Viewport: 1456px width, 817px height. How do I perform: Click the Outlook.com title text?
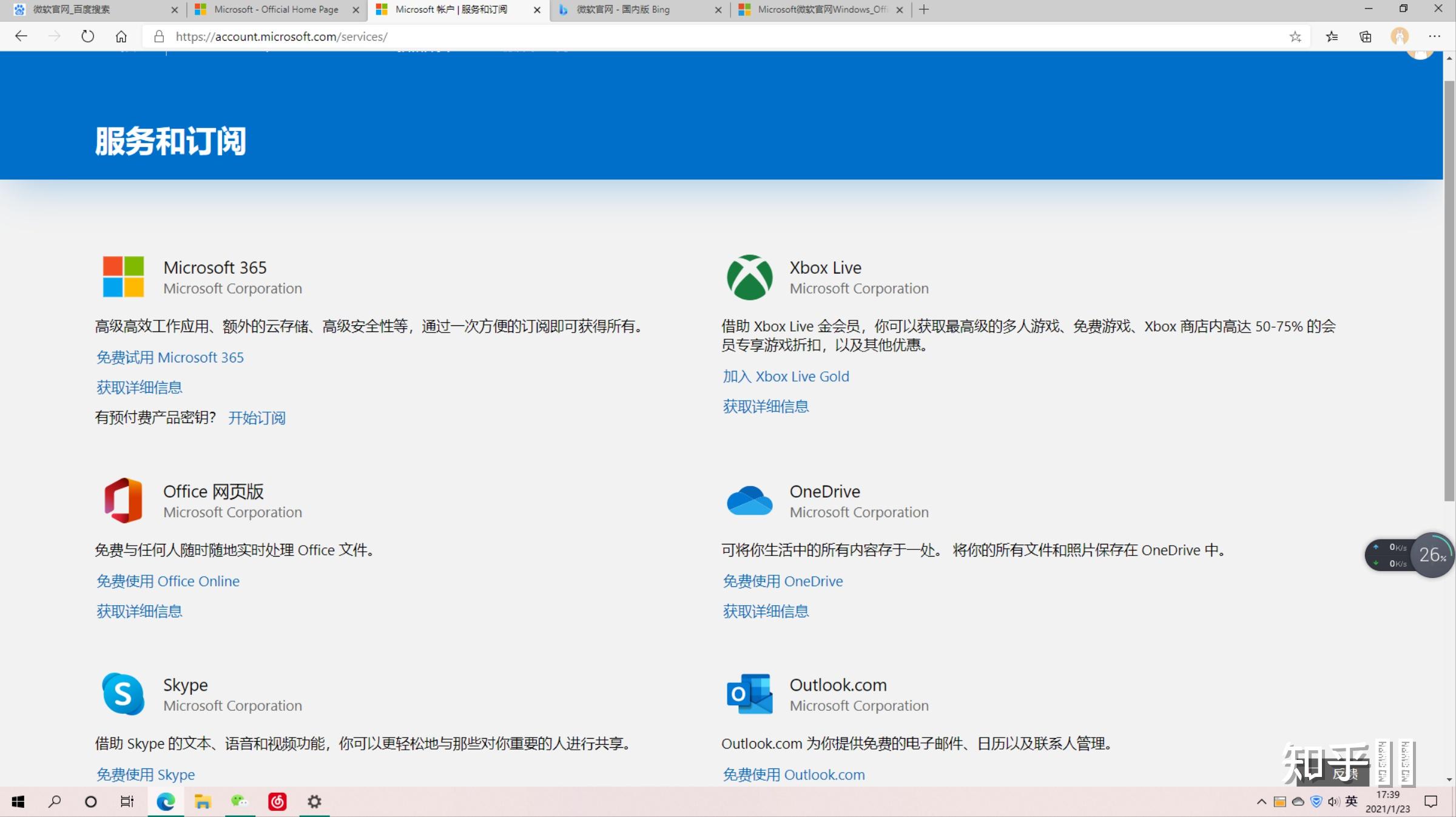(838, 685)
